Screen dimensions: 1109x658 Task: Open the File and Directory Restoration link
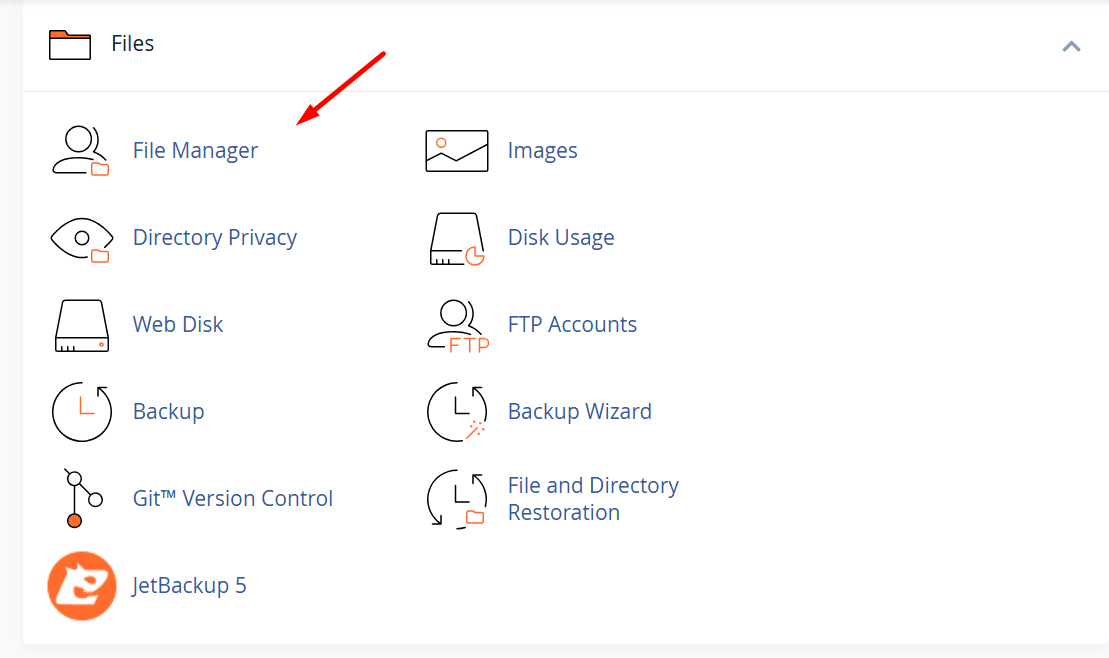(x=593, y=498)
